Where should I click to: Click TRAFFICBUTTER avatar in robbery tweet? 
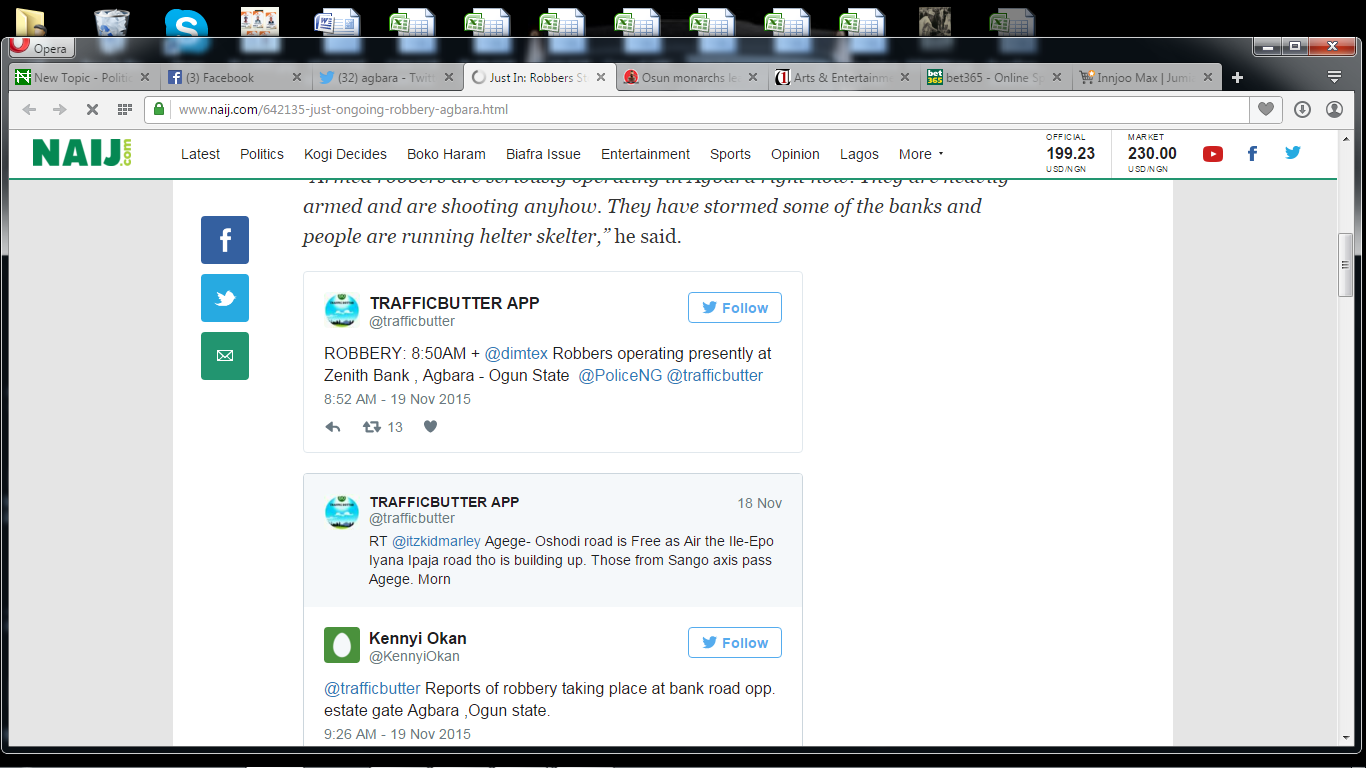tap(342, 310)
